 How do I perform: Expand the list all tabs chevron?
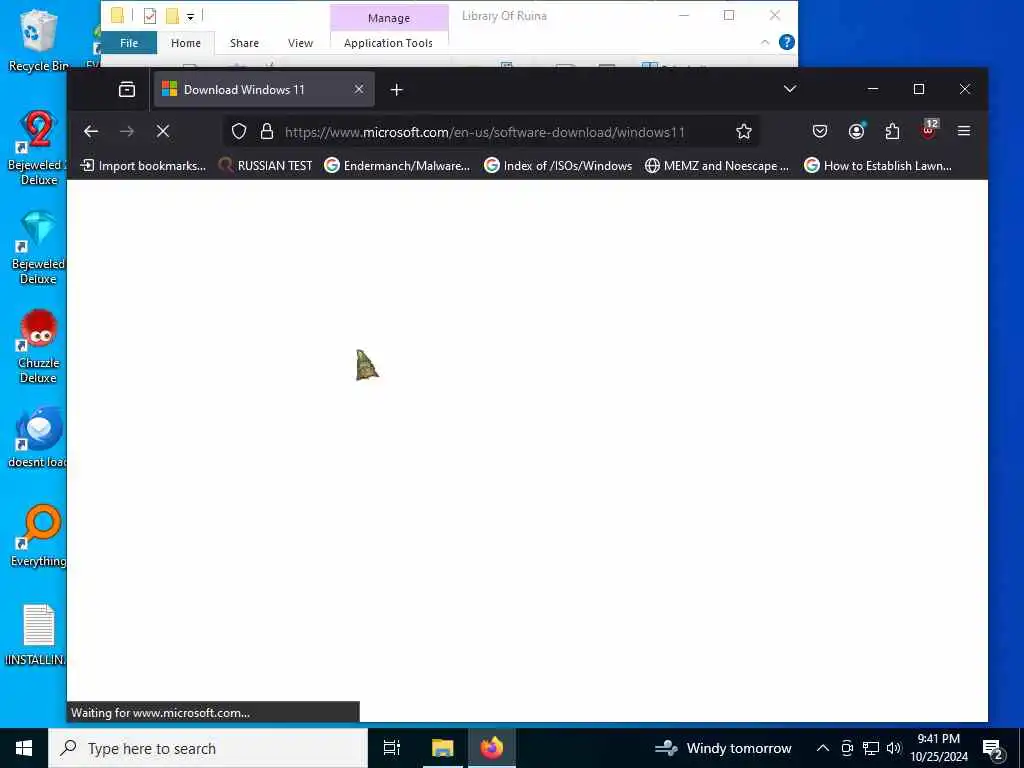790,89
